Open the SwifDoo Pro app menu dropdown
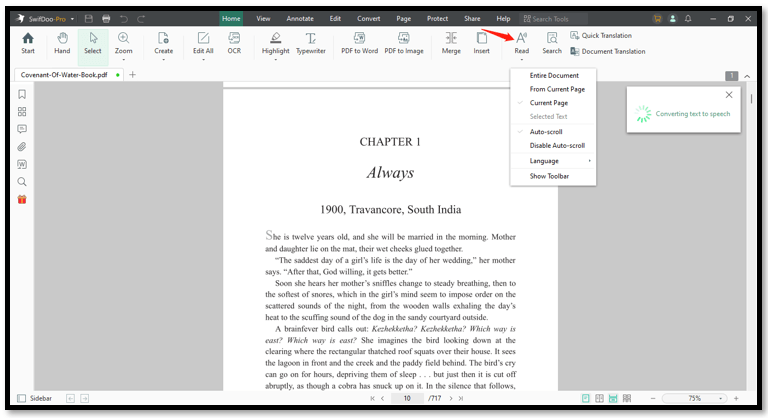Screen dimensions: 768x418 point(72,19)
